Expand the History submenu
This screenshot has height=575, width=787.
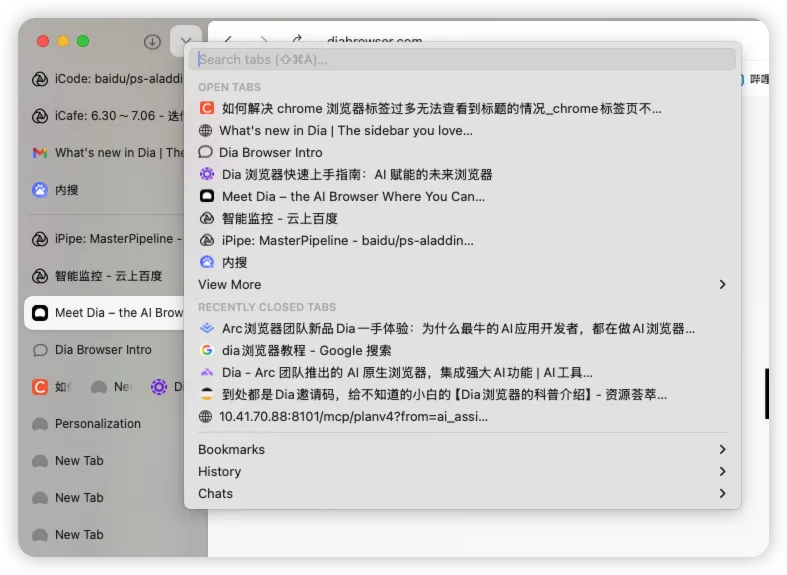point(462,472)
